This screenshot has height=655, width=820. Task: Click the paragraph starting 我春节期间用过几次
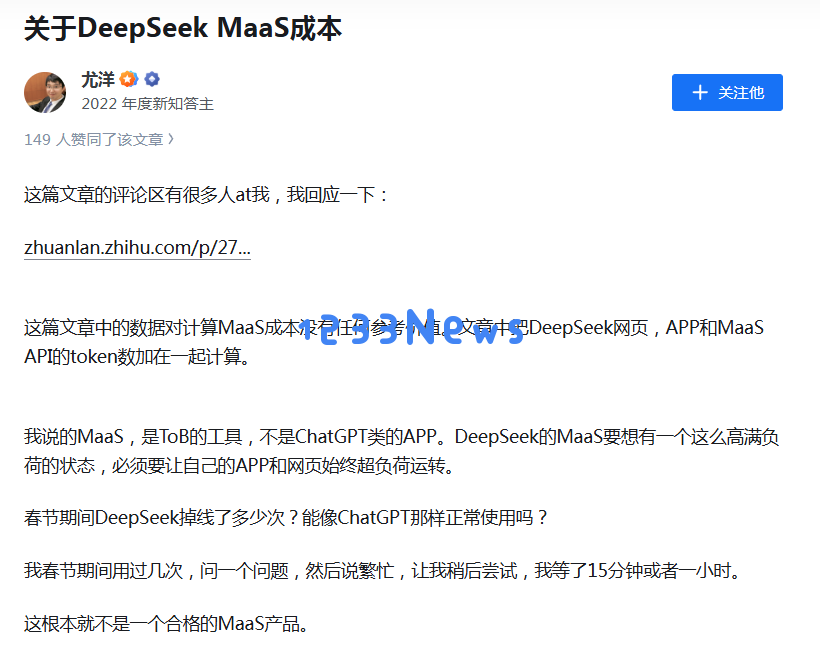tap(383, 570)
